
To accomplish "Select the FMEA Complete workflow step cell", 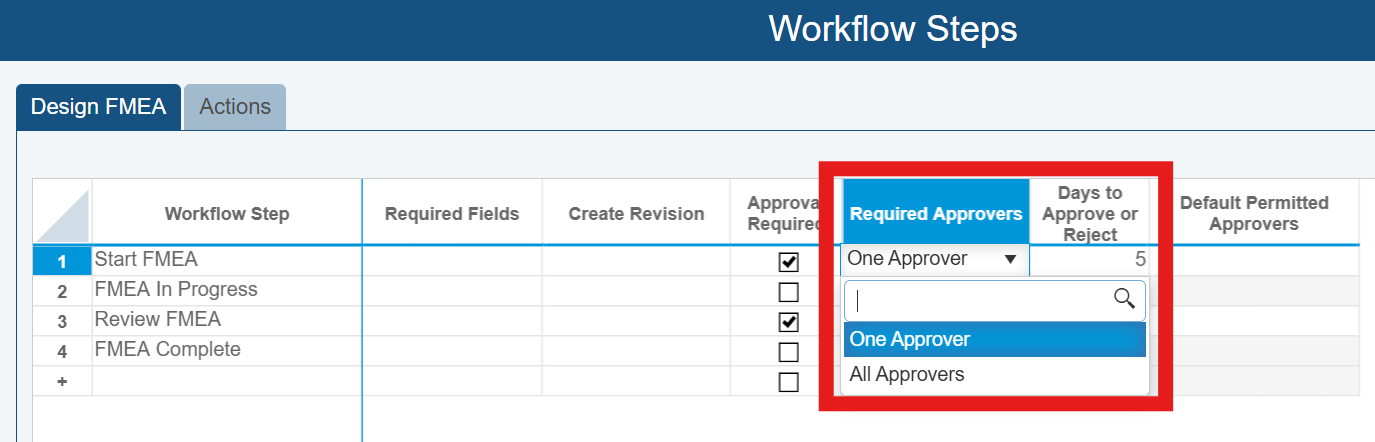I will click(x=226, y=350).
